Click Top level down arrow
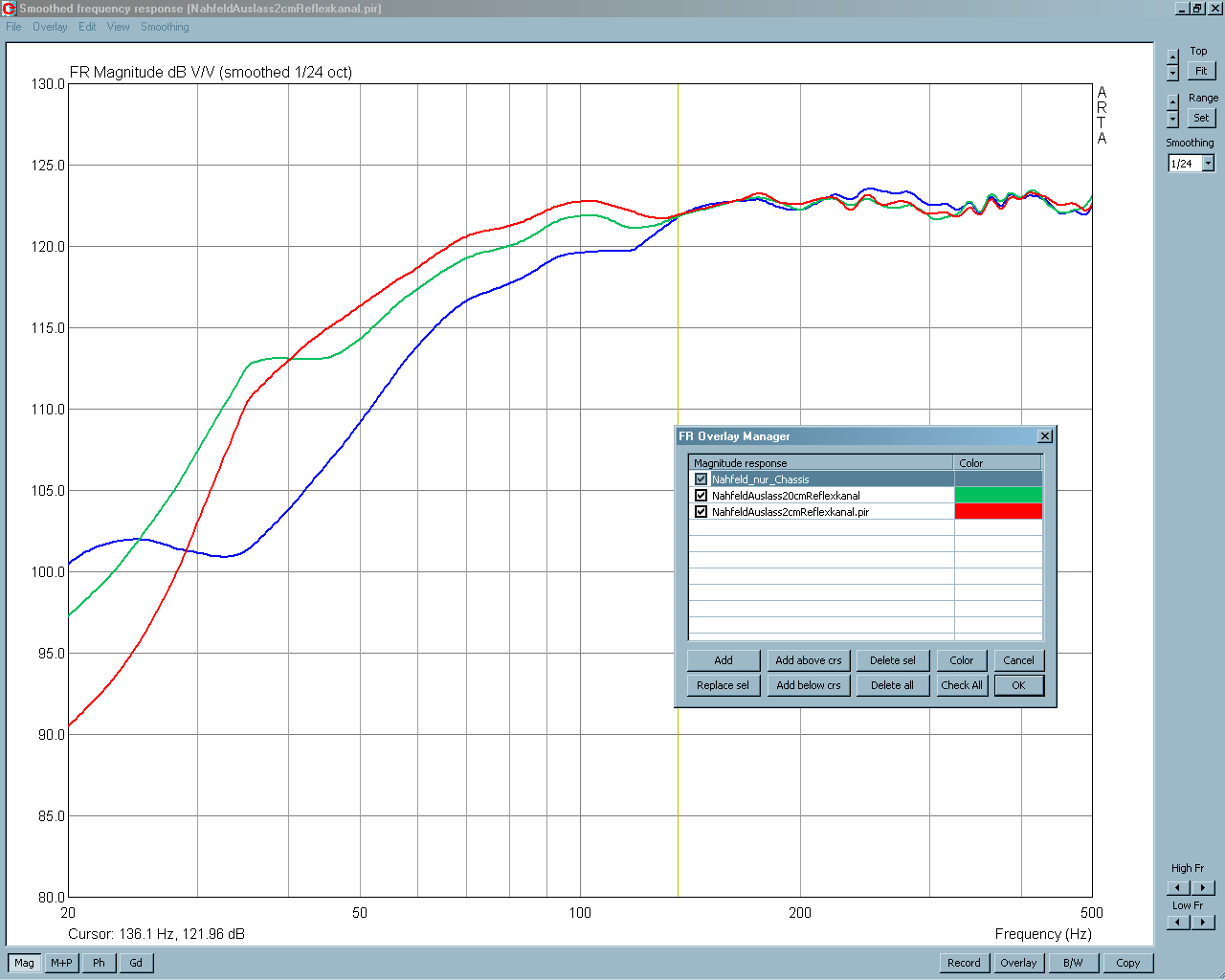Viewport: 1225px width, 980px height. point(1172,73)
